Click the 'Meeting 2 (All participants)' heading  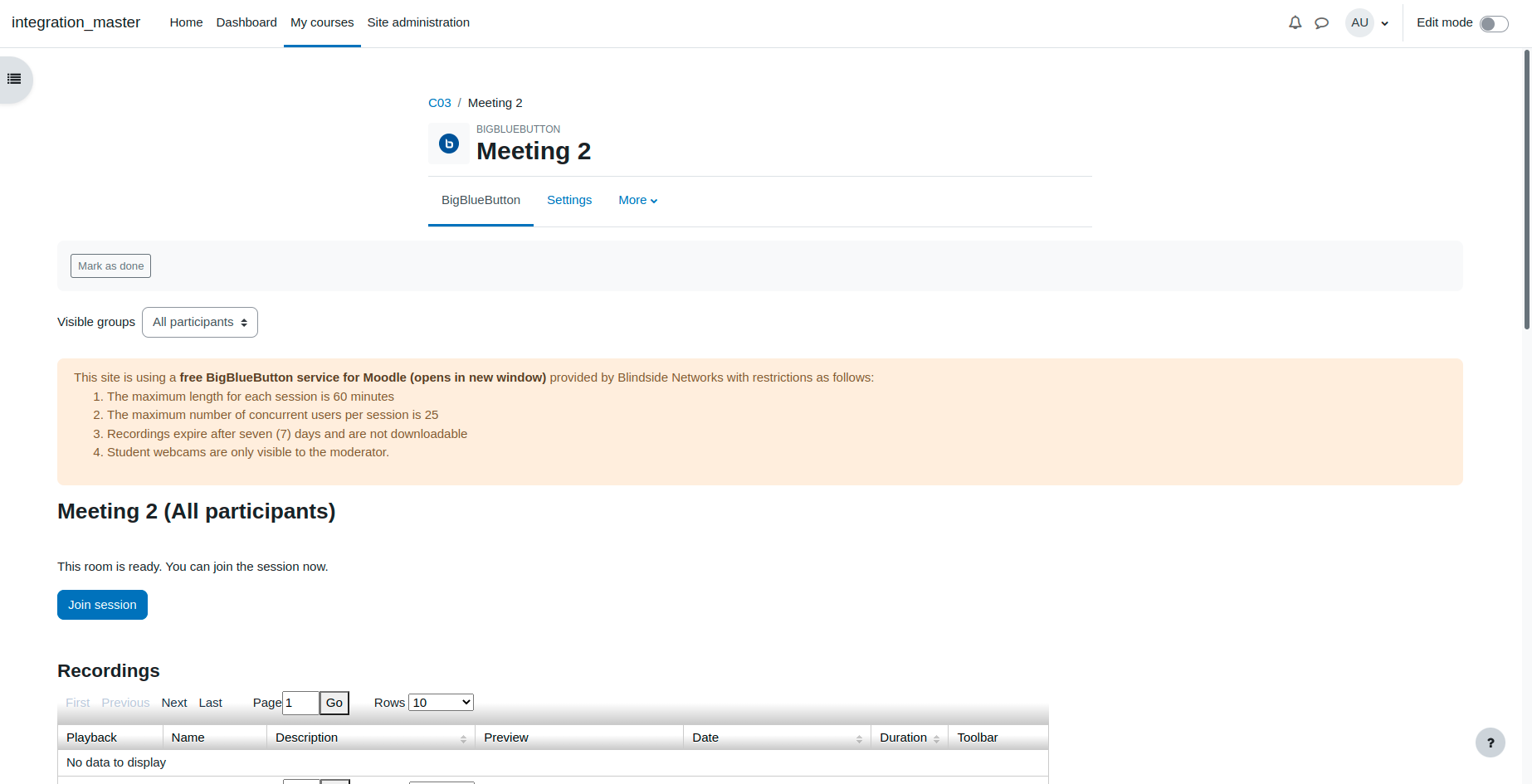pyautogui.click(x=197, y=511)
